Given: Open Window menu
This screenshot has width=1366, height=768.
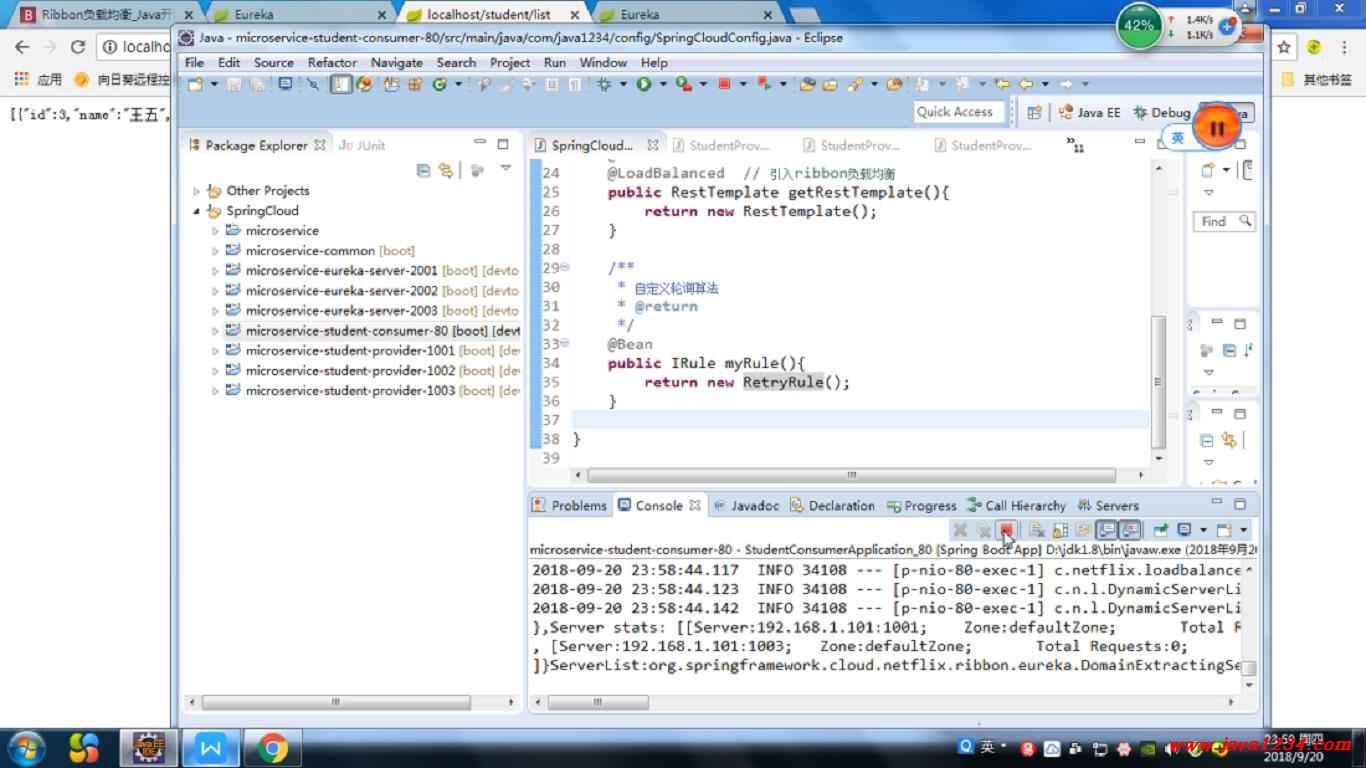Looking at the screenshot, I should [603, 62].
